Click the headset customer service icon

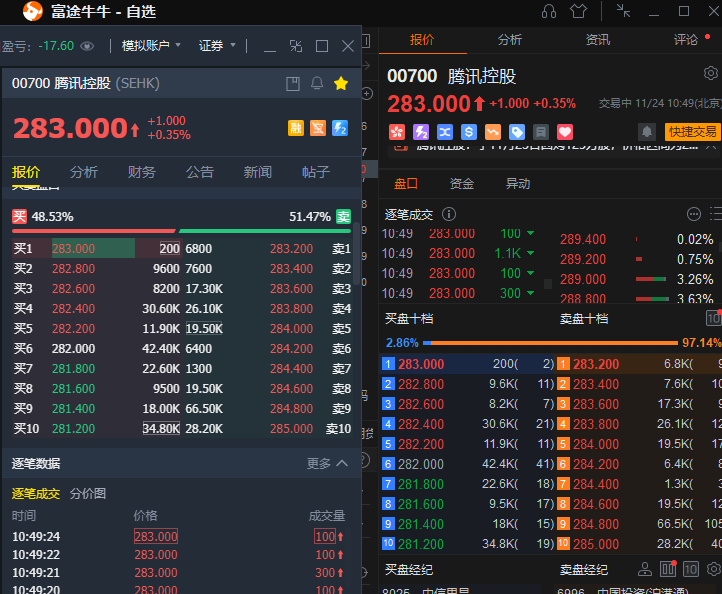pos(548,12)
